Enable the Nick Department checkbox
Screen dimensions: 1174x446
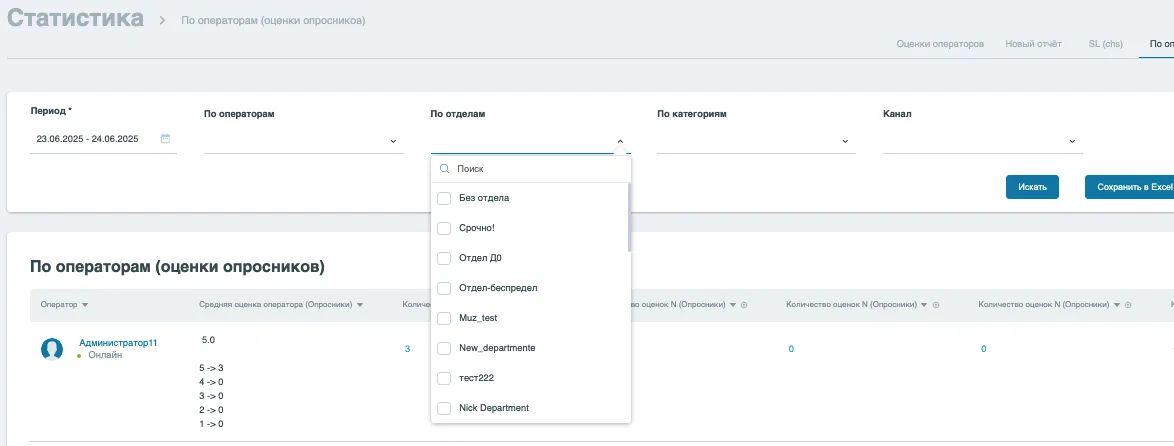pyautogui.click(x=444, y=408)
